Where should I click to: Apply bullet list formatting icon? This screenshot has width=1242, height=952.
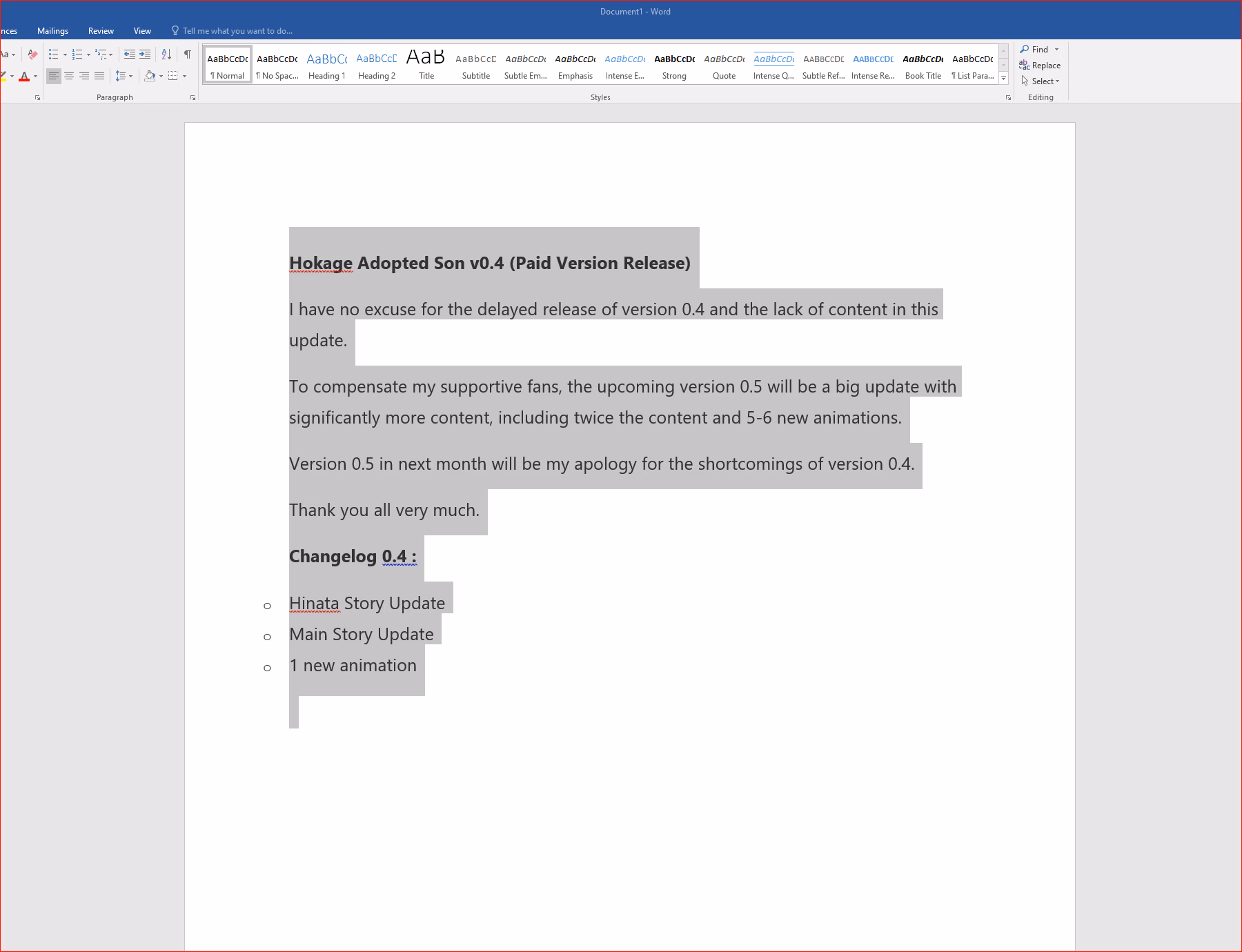pos(54,54)
